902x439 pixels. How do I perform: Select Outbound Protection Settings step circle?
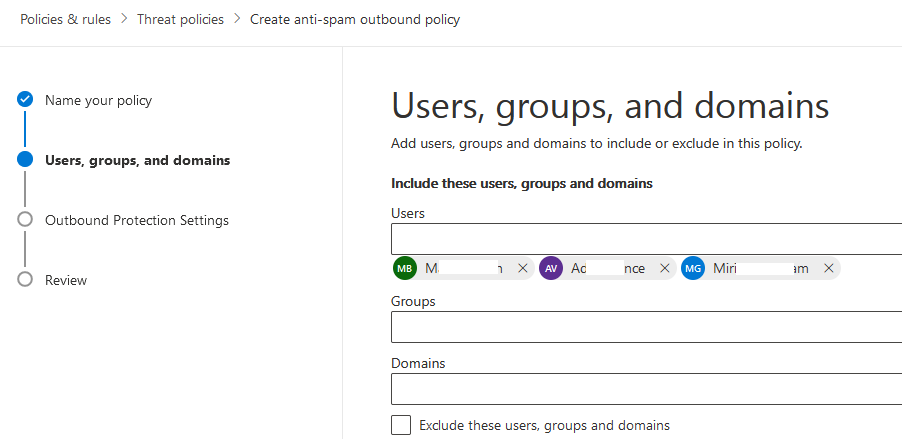[x=25, y=220]
